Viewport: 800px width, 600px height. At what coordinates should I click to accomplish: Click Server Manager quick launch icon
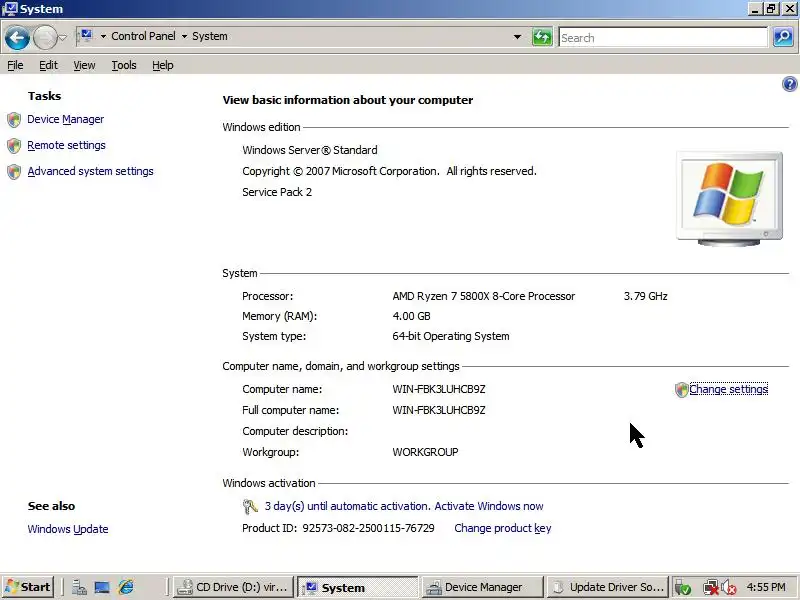79,587
